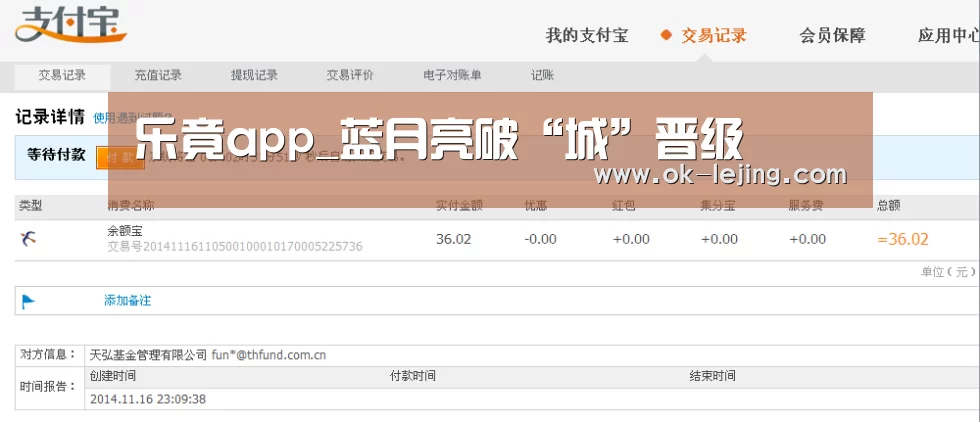The width and height of the screenshot is (980, 422).
Task: Click the +0.00 value under 集分宝
Action: pos(719,239)
